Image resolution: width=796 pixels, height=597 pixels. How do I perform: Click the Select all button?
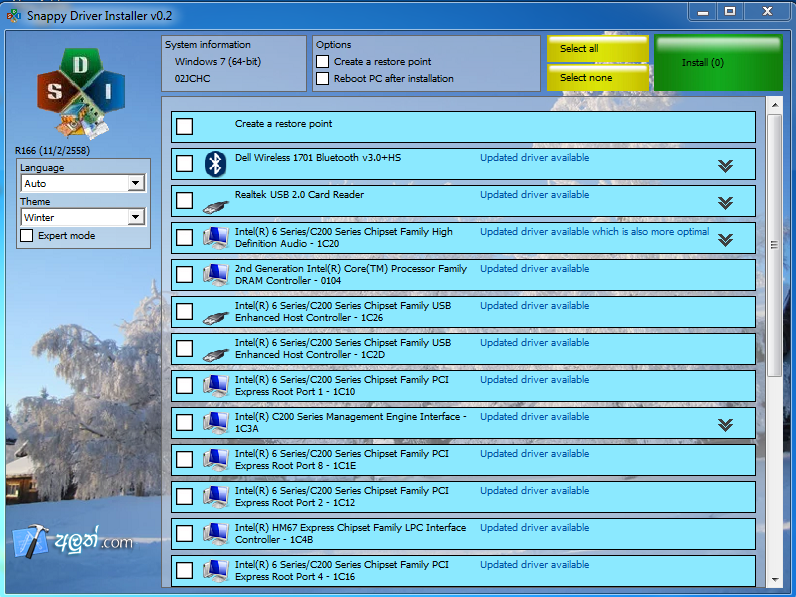pyautogui.click(x=598, y=49)
